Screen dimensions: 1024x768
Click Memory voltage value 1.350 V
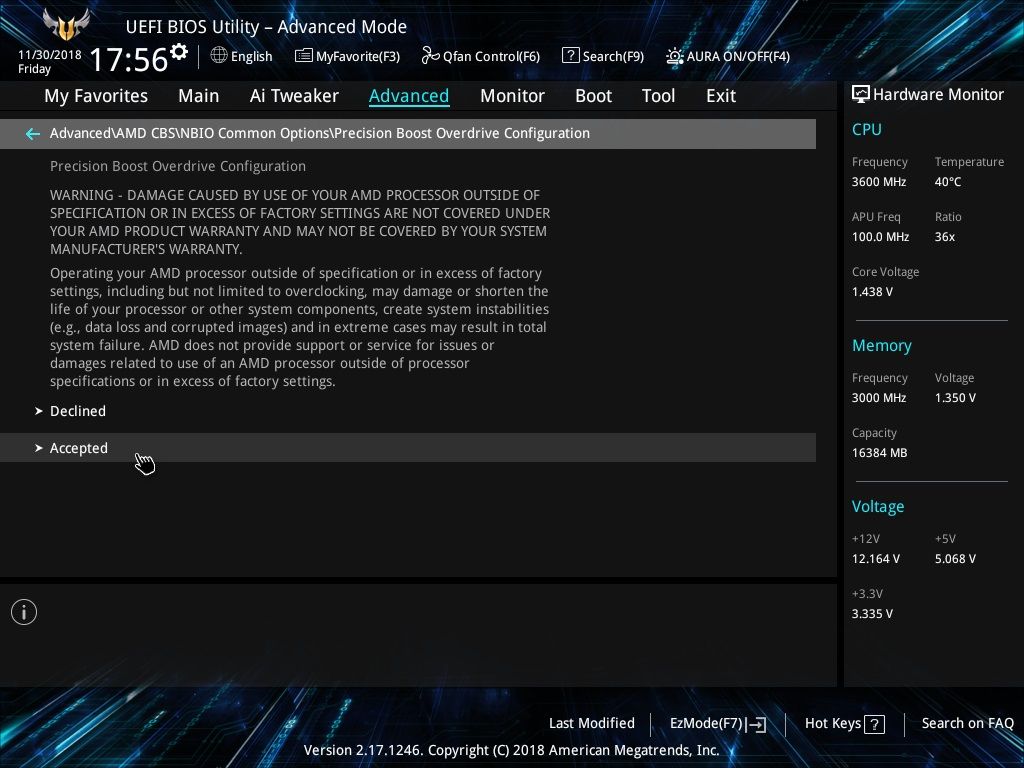(955, 398)
